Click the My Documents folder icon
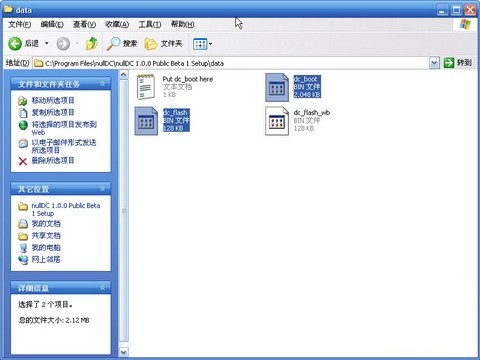Screen dimensions: 480x360 23,224
